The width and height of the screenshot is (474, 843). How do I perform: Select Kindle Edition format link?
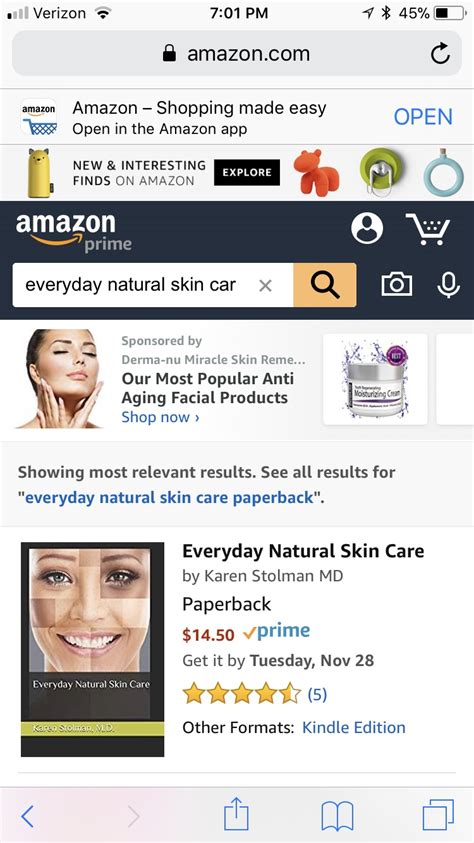pyautogui.click(x=354, y=727)
